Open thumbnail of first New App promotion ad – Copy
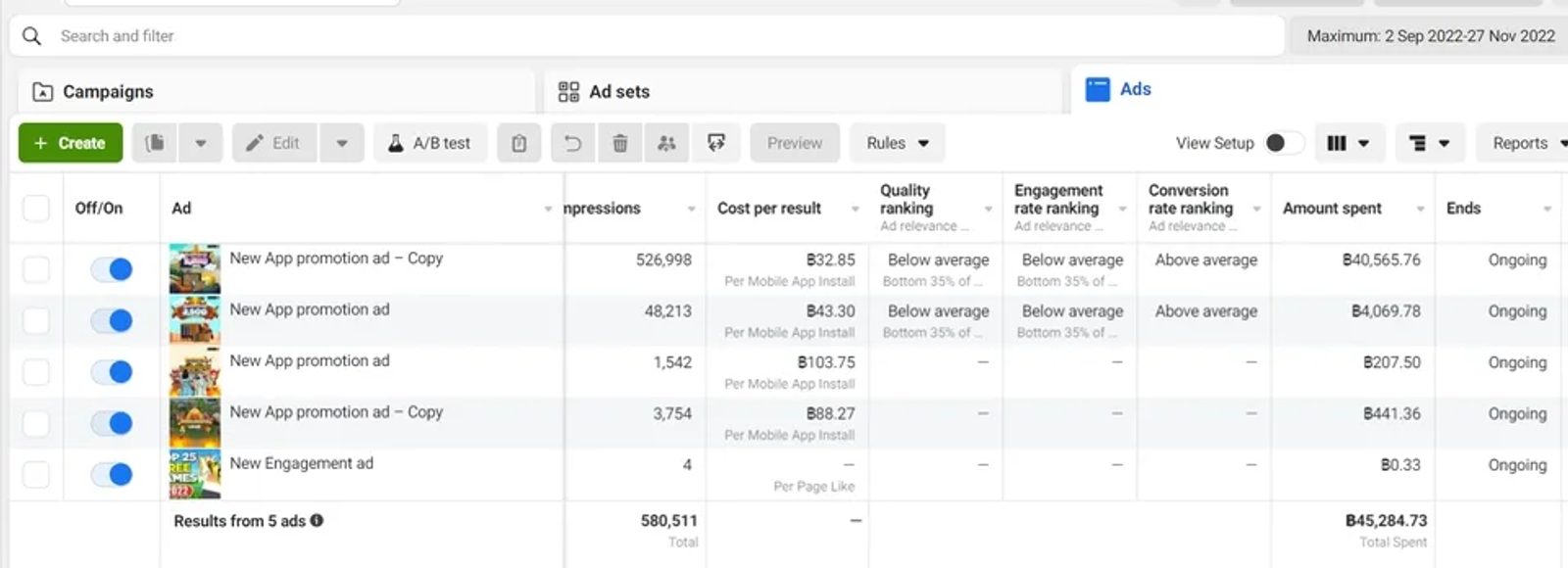 194,269
